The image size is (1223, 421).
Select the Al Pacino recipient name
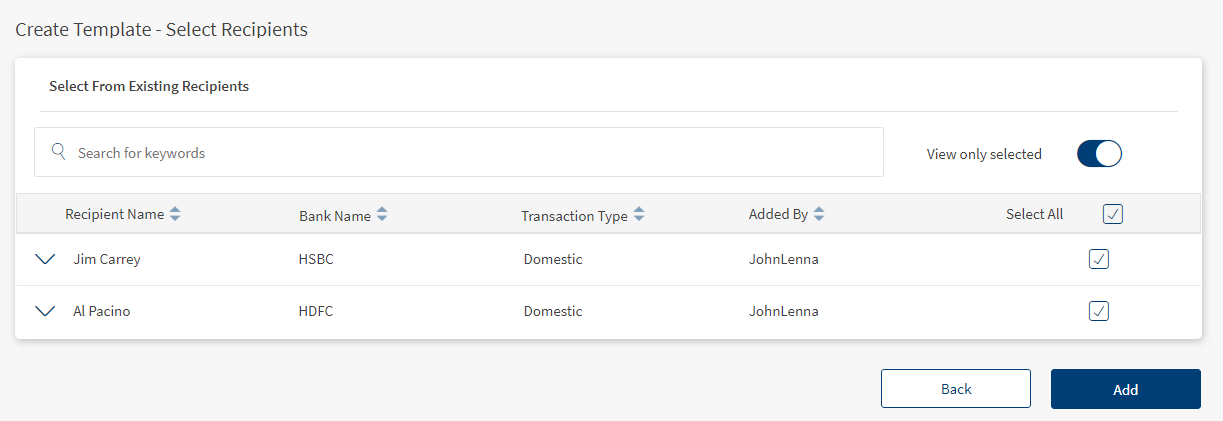pos(102,311)
